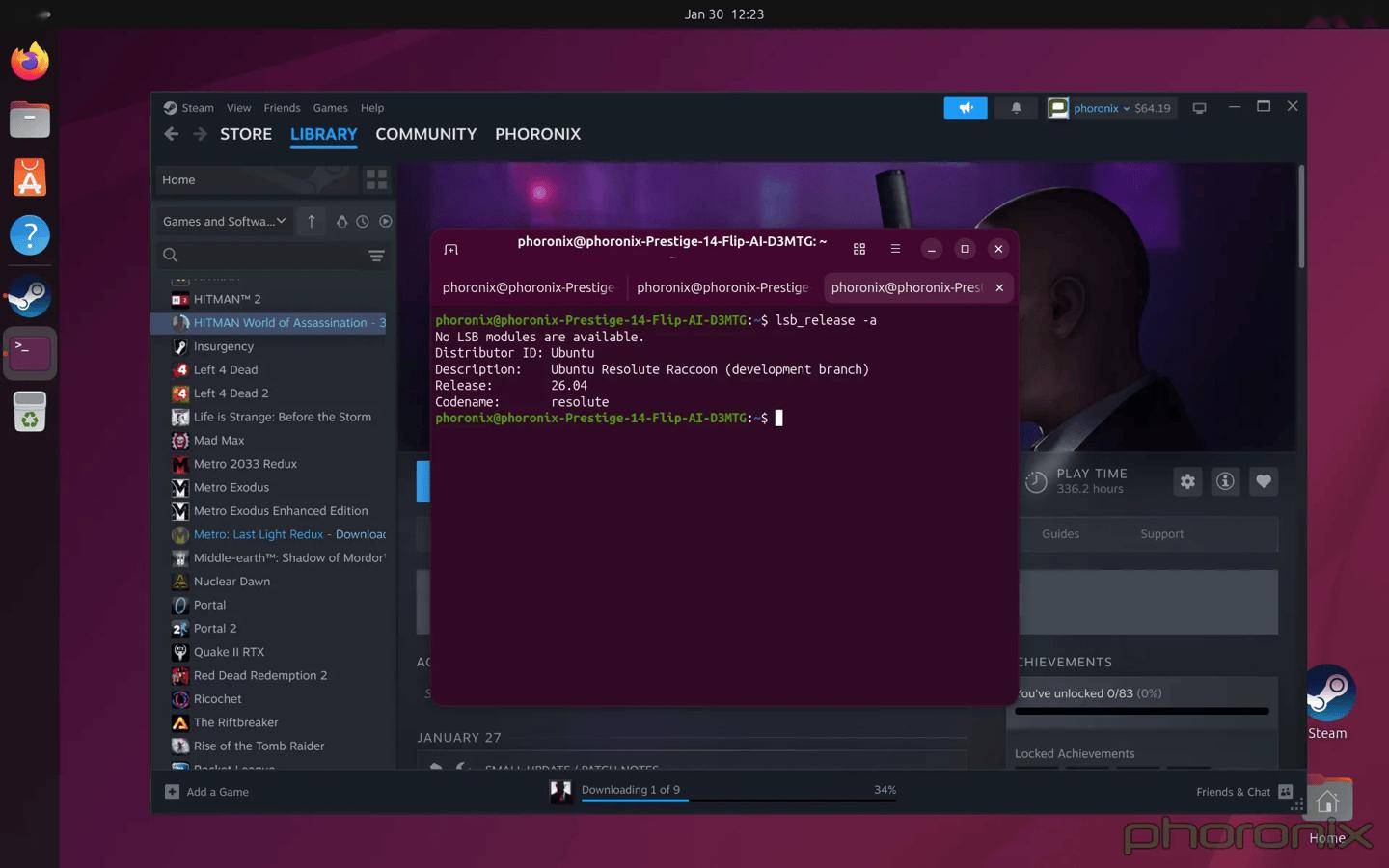Click the game info icon
Image resolution: width=1389 pixels, height=868 pixels.
[x=1225, y=481]
